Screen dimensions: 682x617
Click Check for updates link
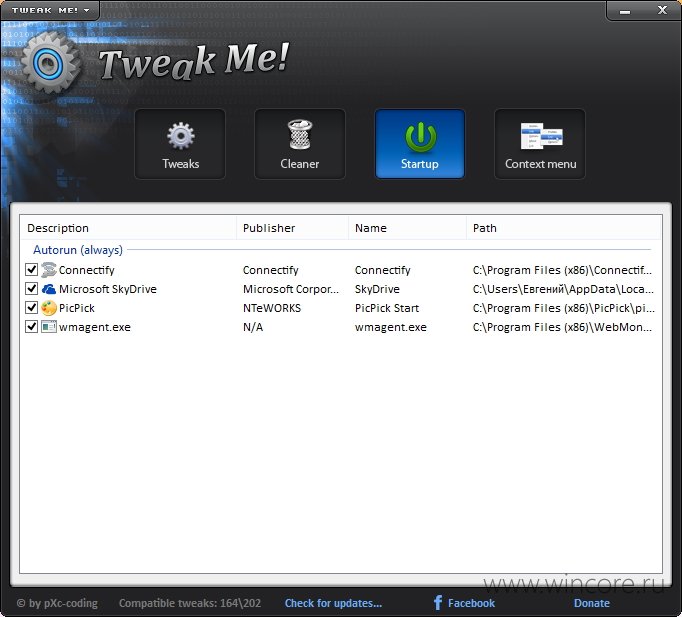tap(333, 603)
